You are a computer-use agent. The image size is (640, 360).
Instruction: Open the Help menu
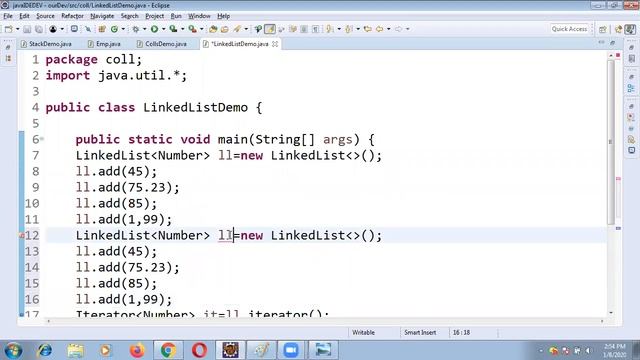pos(223,16)
